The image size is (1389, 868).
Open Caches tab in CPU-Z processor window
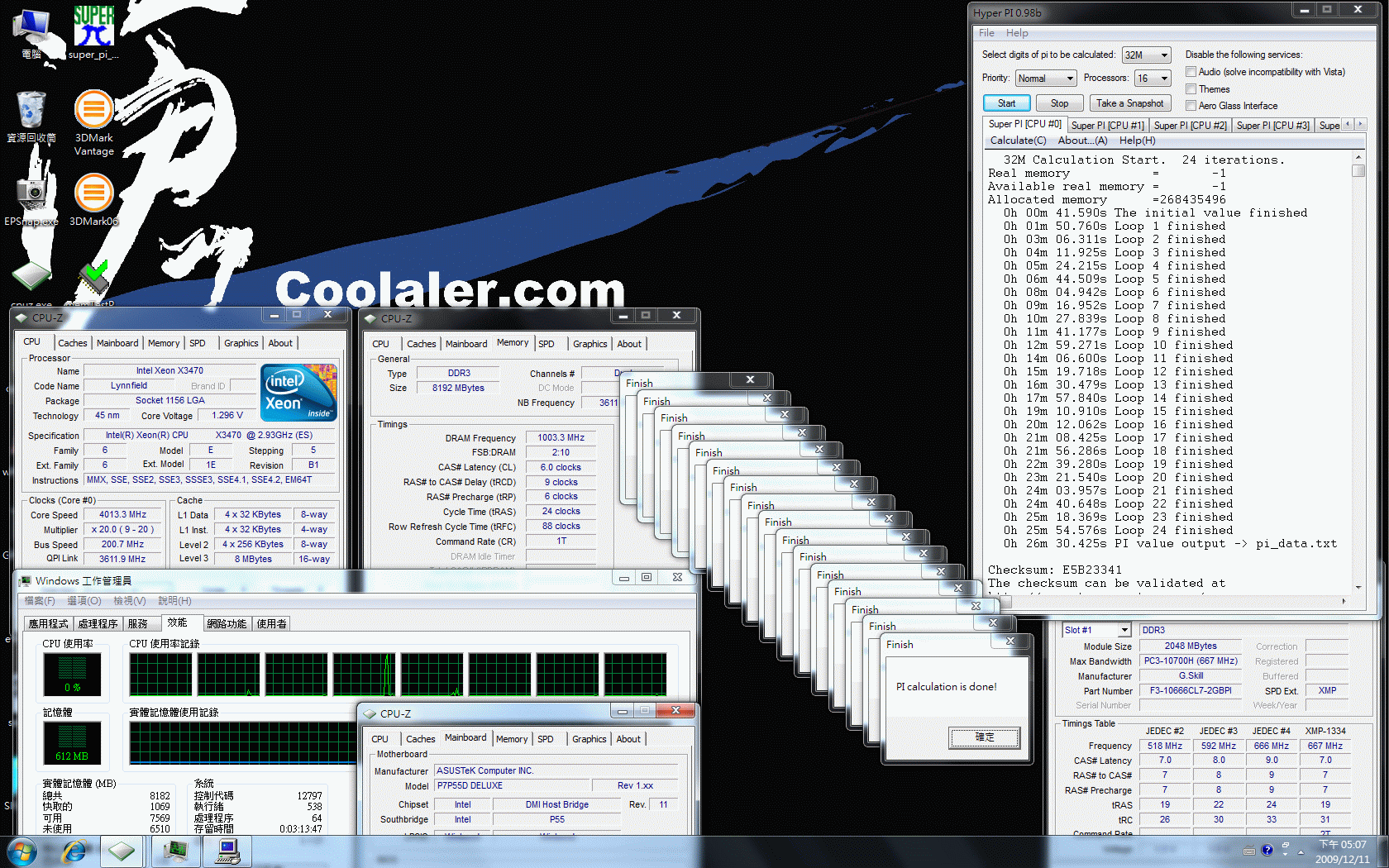click(x=72, y=343)
